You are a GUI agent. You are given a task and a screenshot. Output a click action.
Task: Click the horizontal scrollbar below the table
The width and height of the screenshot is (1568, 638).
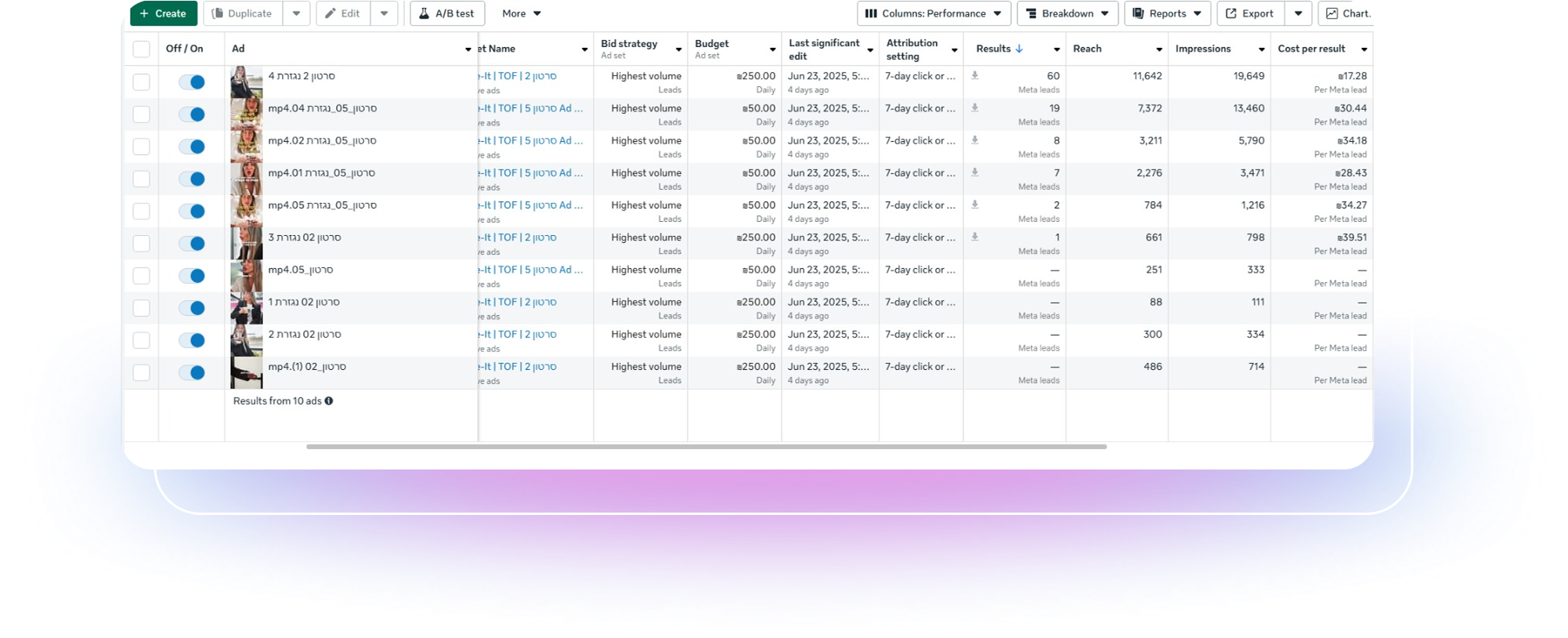706,447
